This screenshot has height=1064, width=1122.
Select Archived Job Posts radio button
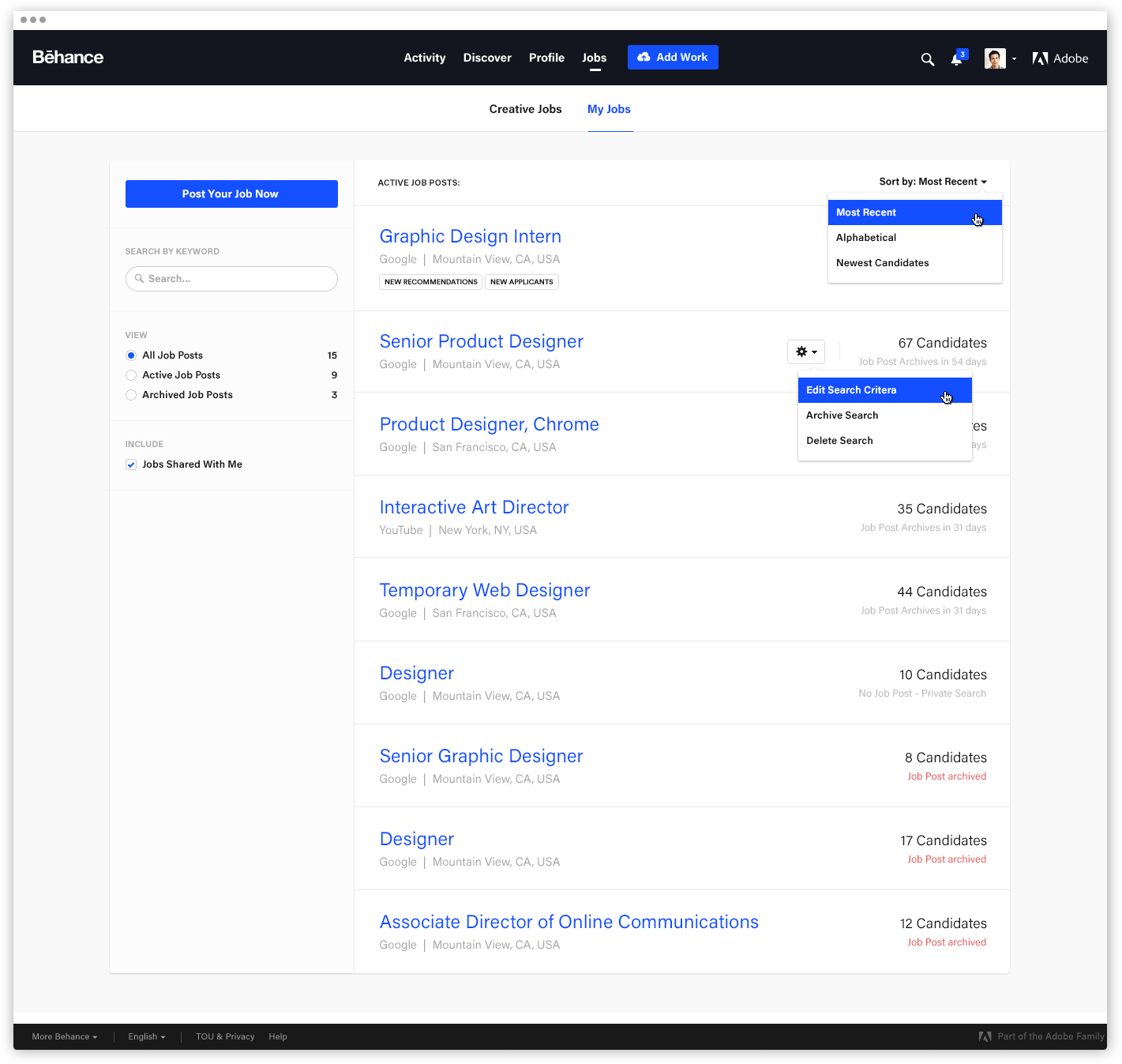point(131,395)
